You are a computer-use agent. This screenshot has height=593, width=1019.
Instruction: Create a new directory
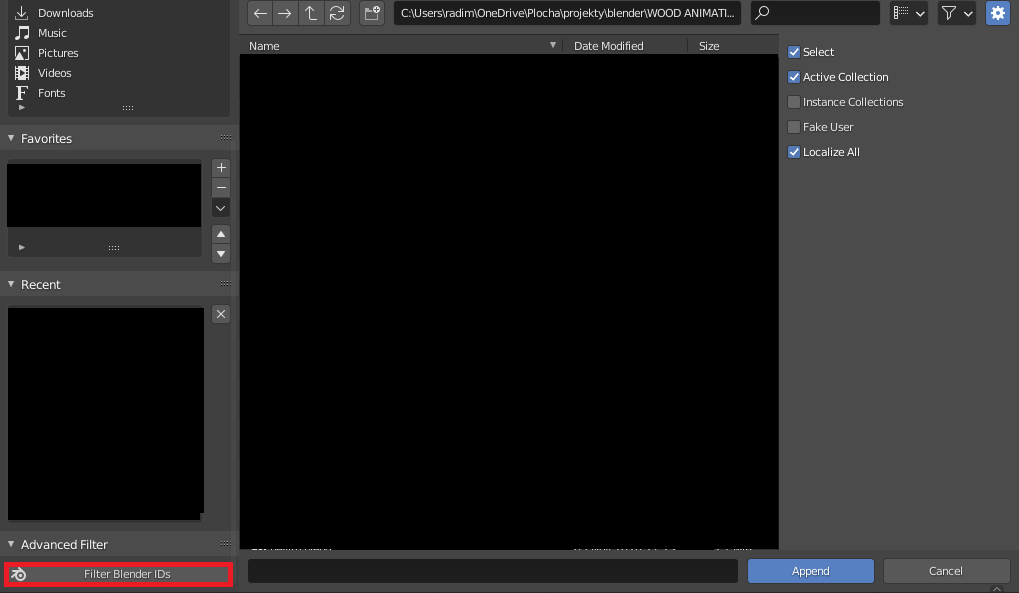(x=372, y=13)
